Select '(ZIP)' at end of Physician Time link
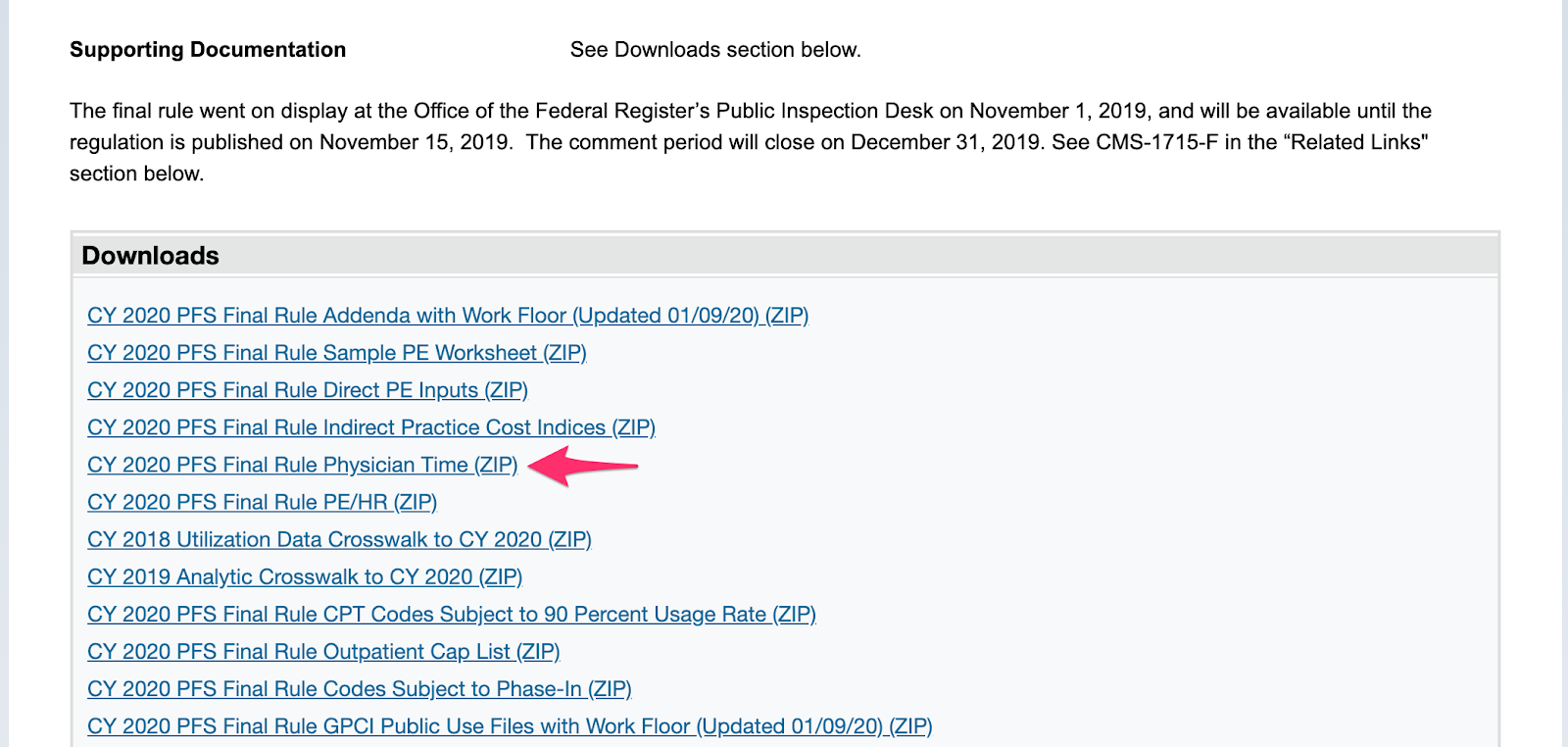Viewport: 1568px width, 747px height. click(496, 465)
